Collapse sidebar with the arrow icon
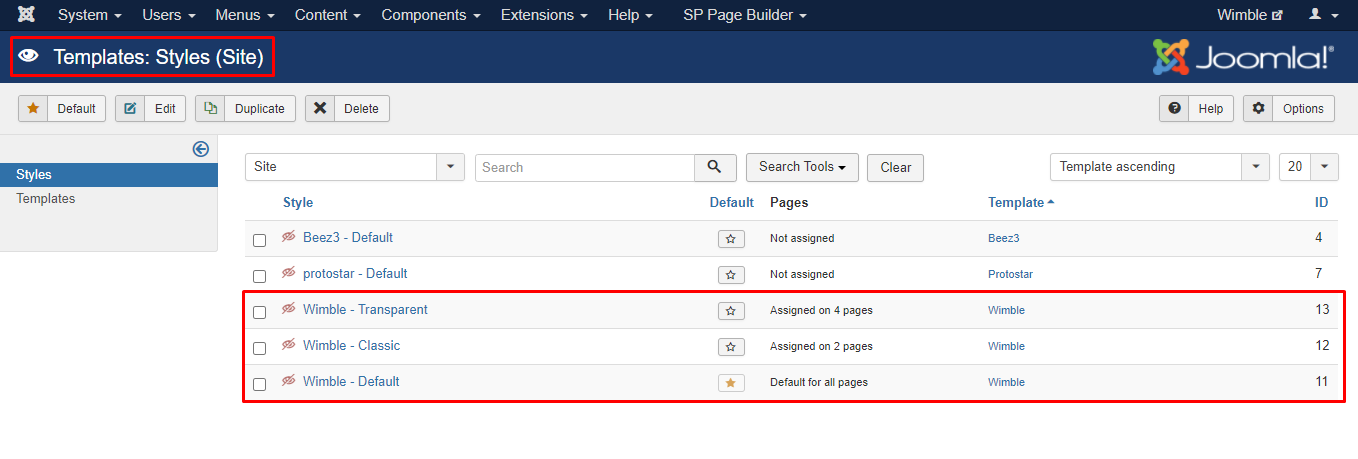 pyautogui.click(x=200, y=149)
